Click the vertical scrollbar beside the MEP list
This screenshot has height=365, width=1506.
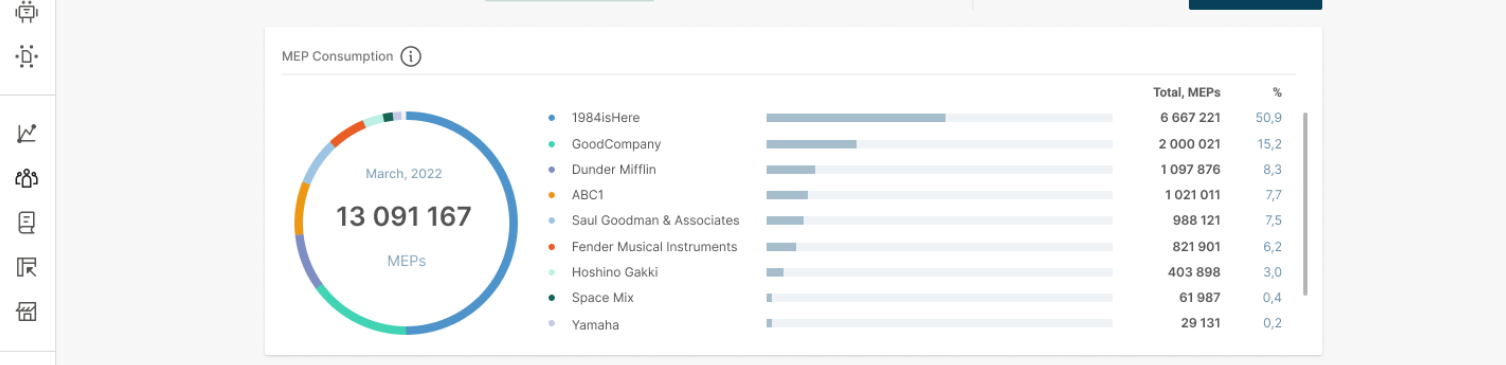click(1303, 204)
